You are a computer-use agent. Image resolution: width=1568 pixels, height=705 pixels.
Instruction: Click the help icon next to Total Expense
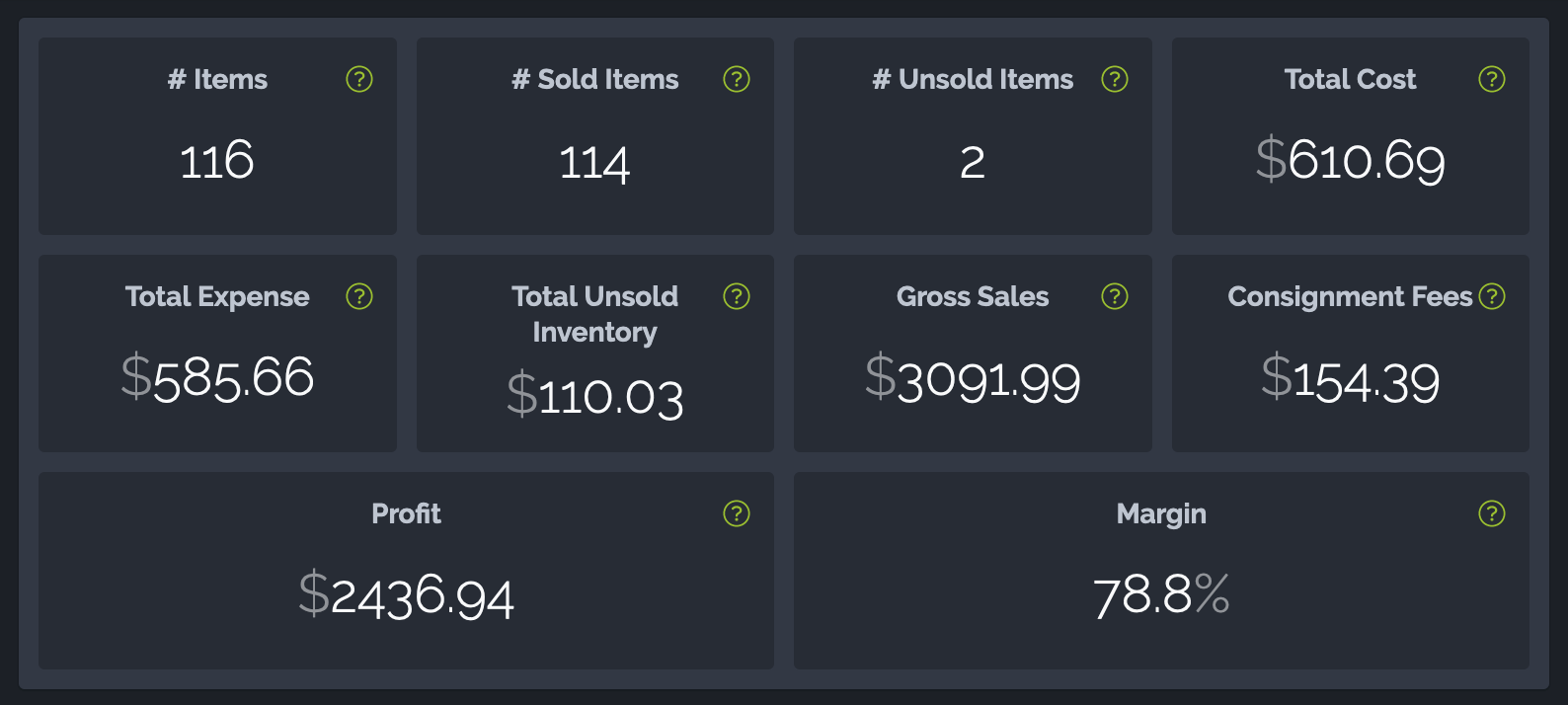[359, 296]
